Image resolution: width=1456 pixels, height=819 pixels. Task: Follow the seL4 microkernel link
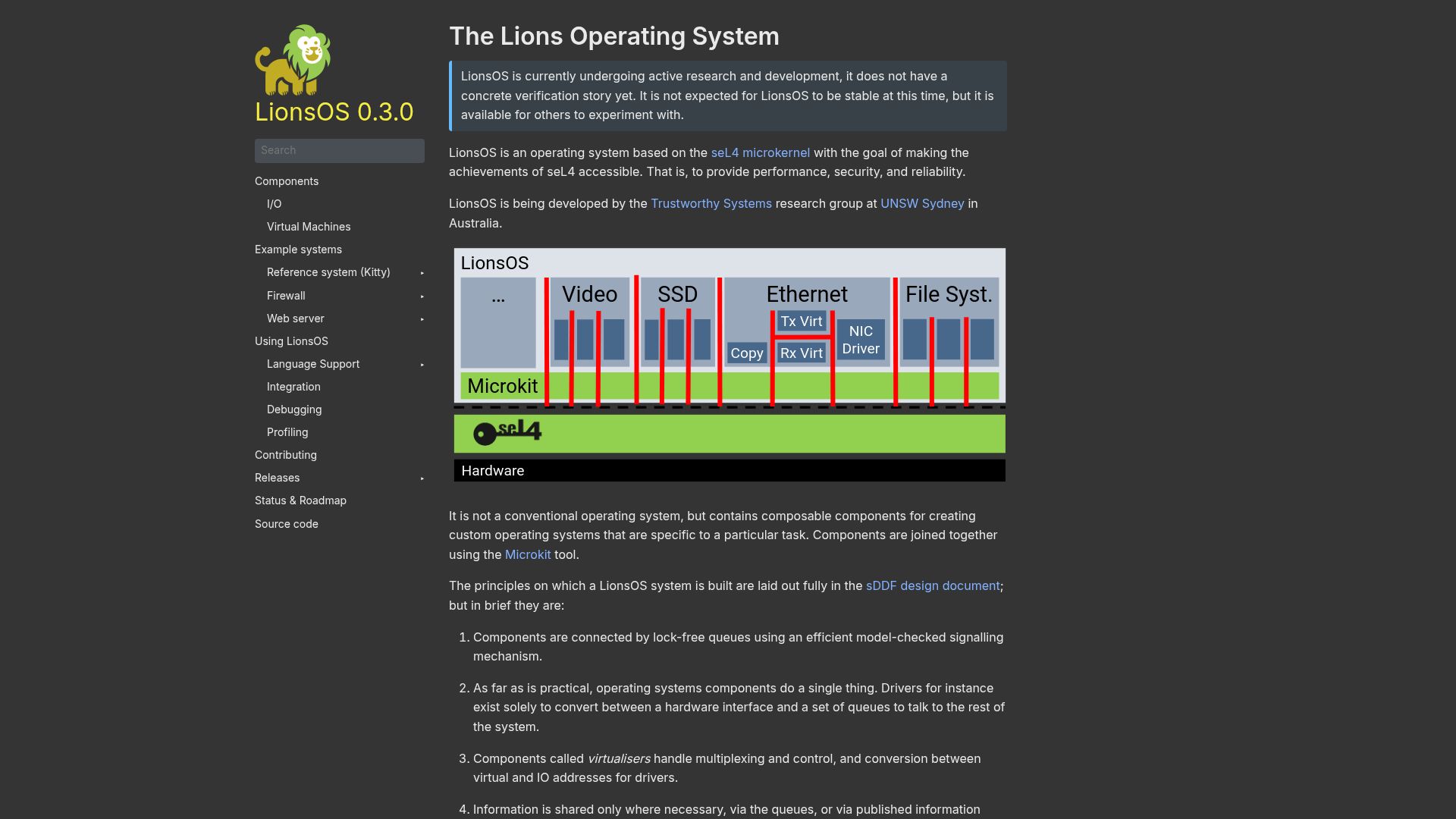tap(761, 152)
